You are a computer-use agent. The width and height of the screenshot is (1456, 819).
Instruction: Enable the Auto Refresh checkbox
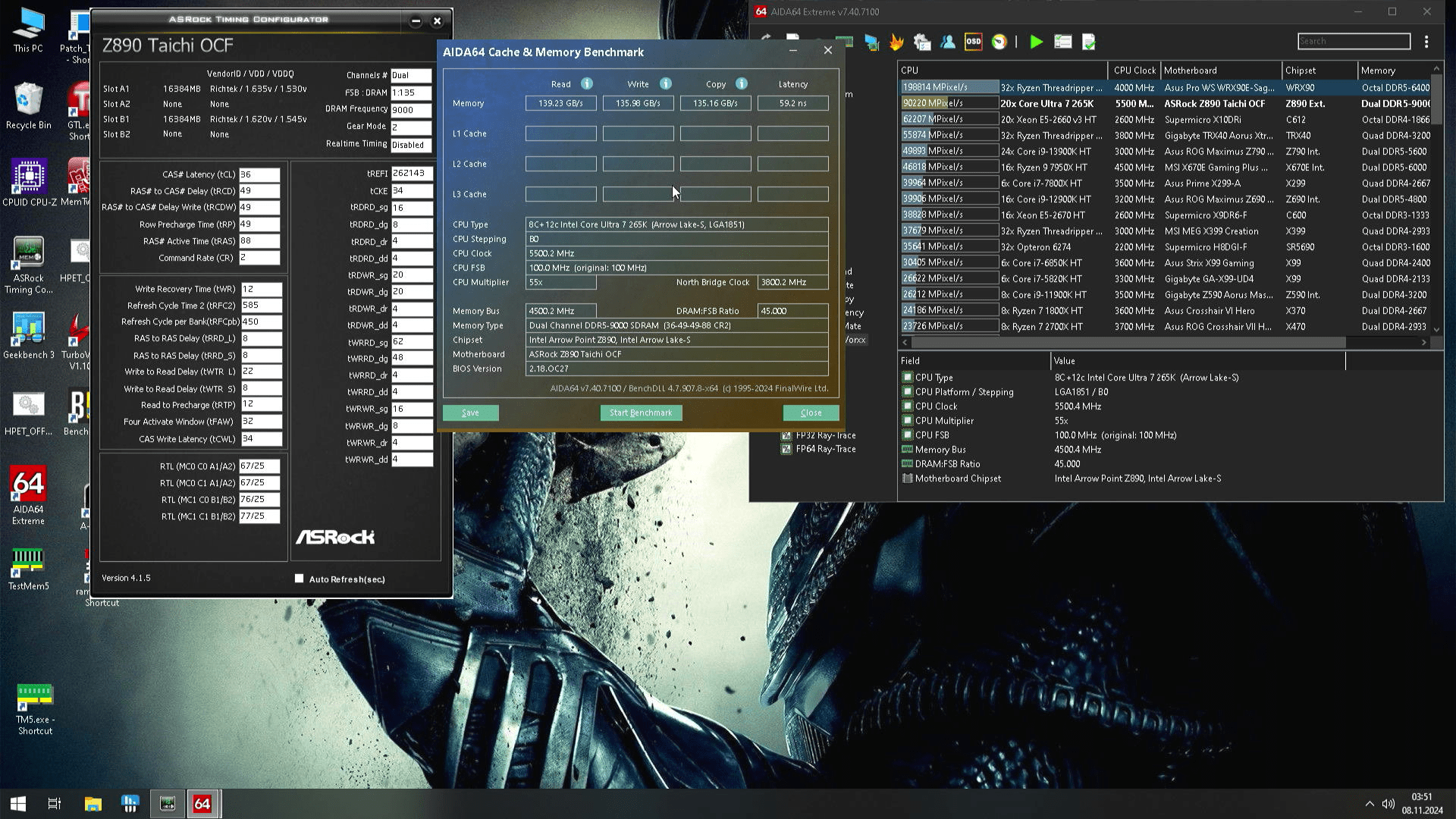(299, 579)
